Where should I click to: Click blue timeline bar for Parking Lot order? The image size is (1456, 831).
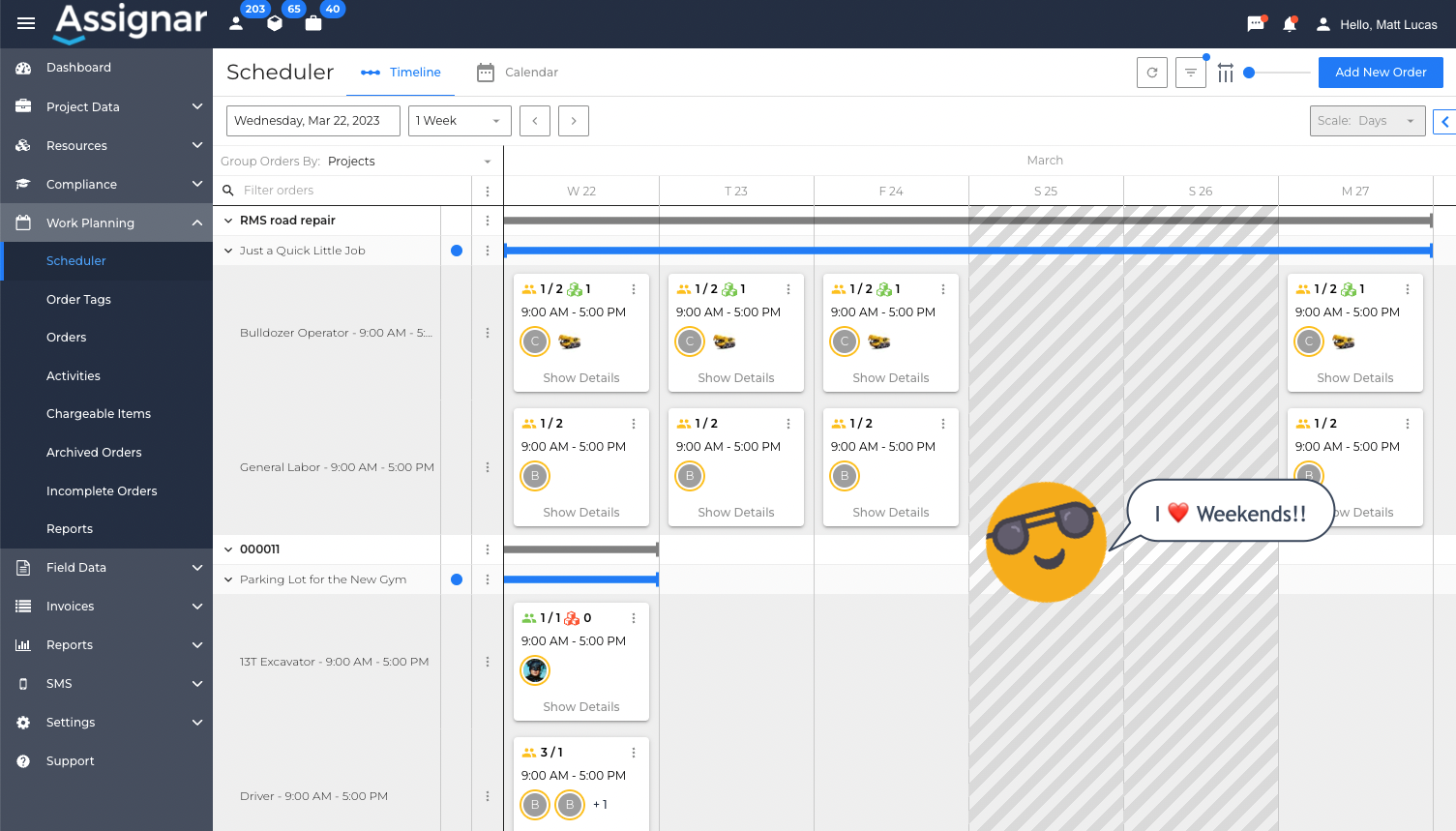(x=580, y=579)
